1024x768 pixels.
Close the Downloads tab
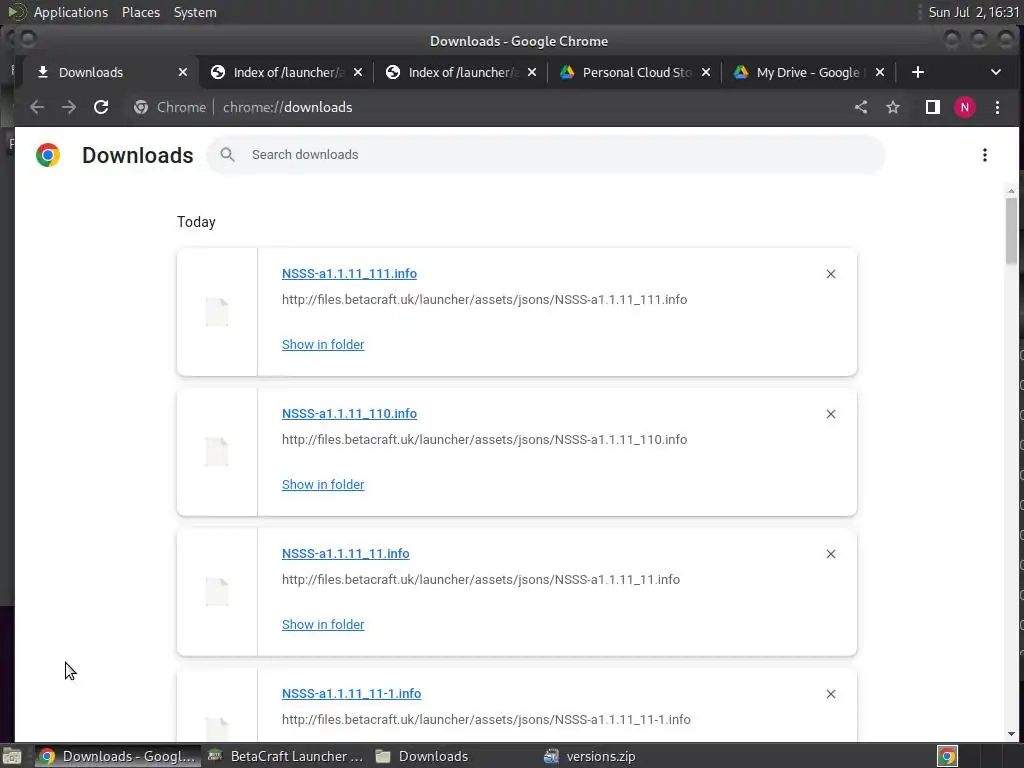183,72
